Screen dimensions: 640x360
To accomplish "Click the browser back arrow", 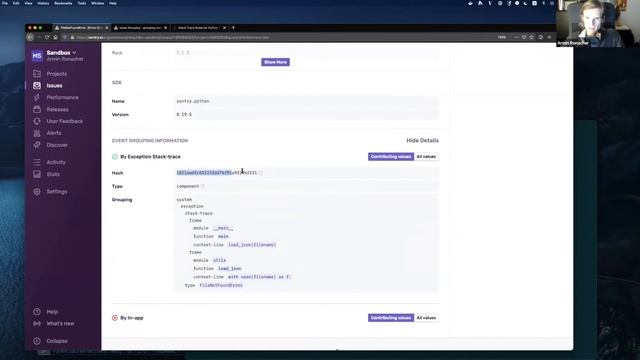I will (x=31, y=37).
